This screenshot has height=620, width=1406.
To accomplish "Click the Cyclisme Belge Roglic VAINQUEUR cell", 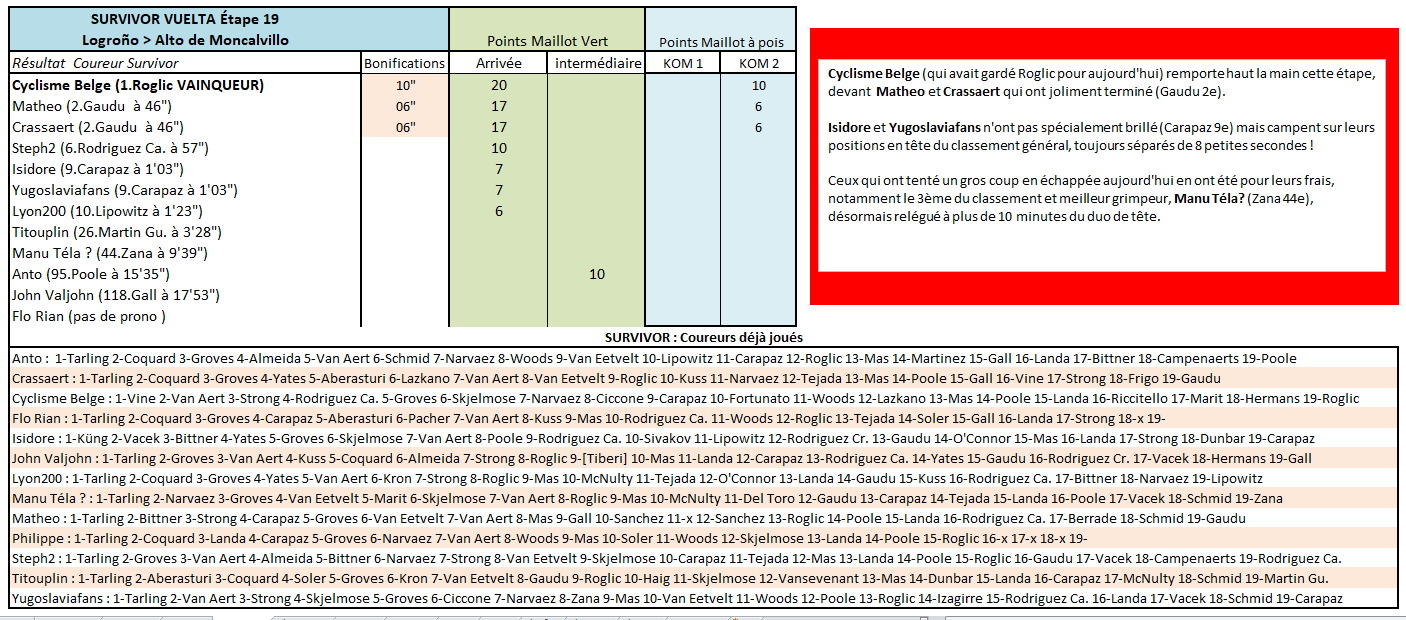I will coord(138,85).
